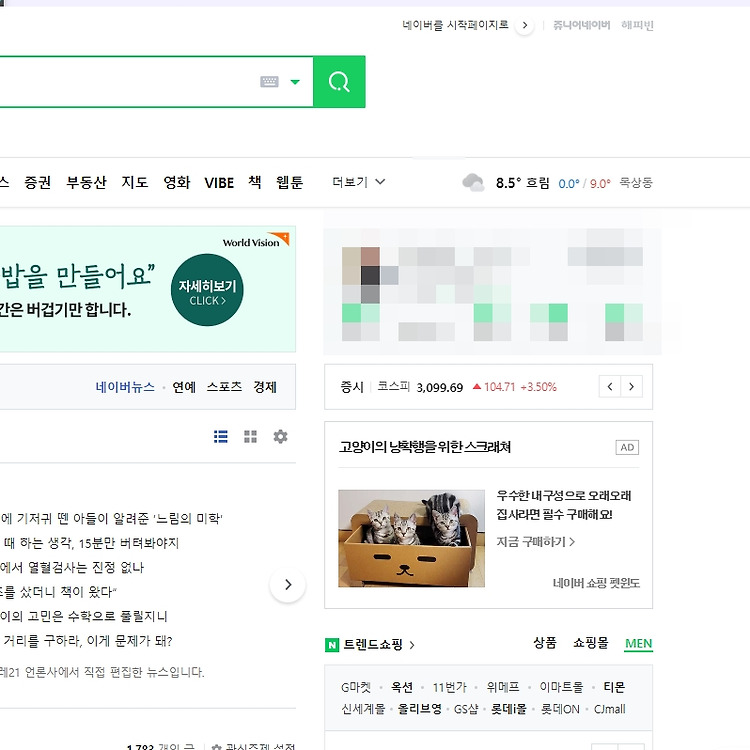Open 신세계몰 shopping mall link
The width and height of the screenshot is (750, 750).
tap(363, 709)
